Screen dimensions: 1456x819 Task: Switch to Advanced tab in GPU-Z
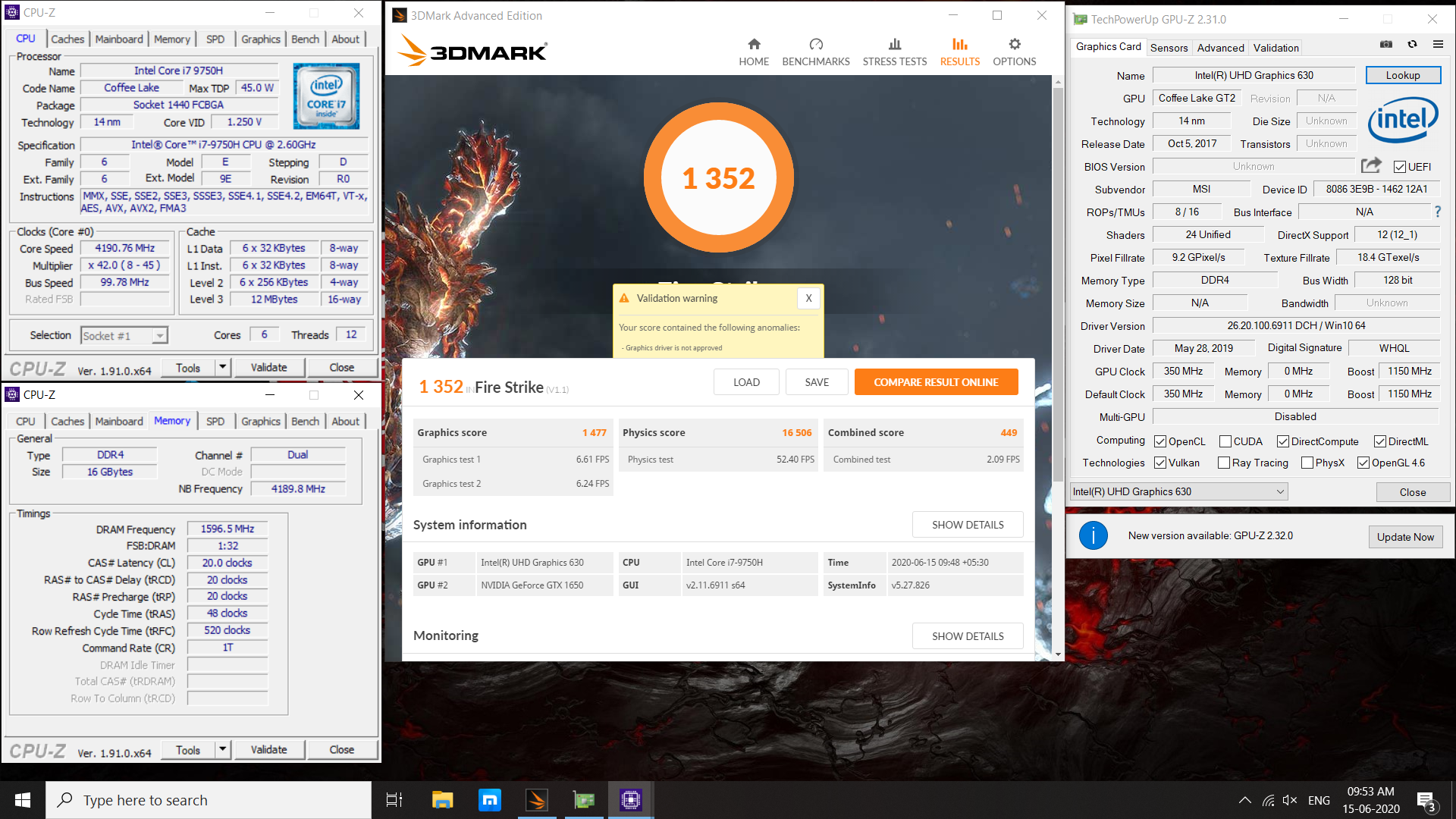[x=1220, y=47]
